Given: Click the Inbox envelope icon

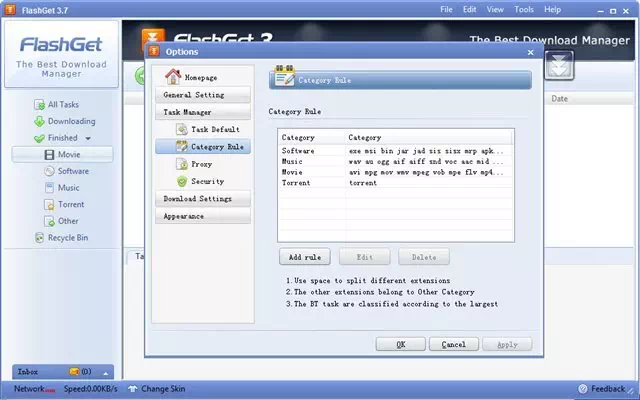Looking at the screenshot, I should point(74,371).
